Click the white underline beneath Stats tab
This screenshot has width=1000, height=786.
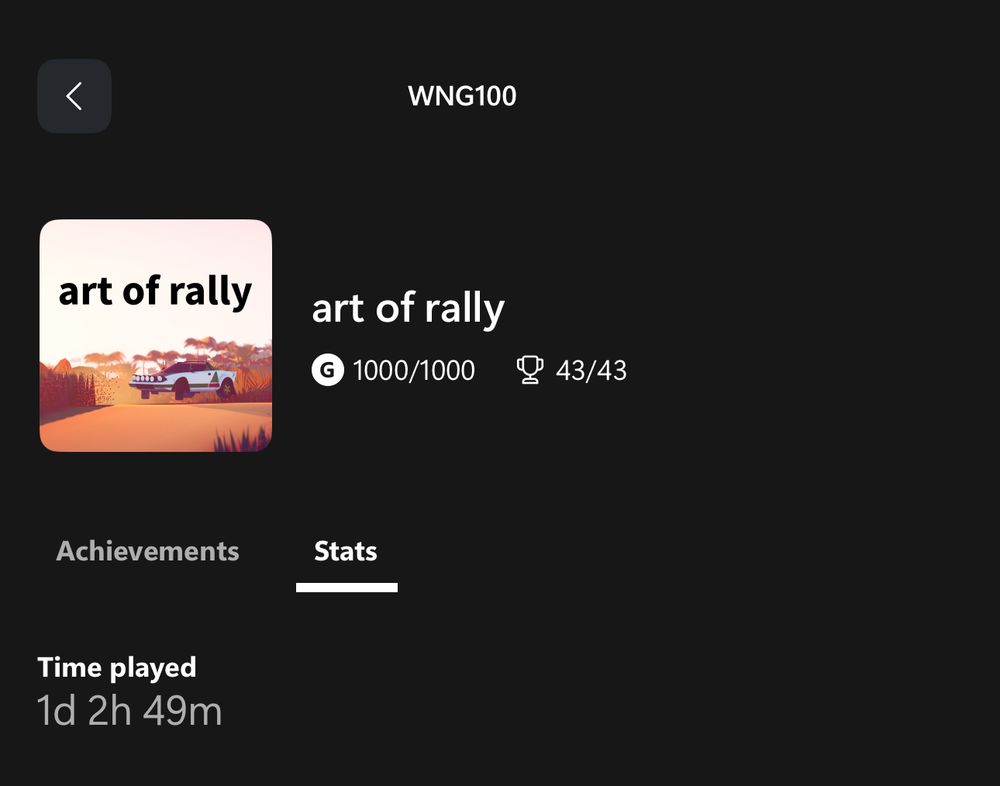pyautogui.click(x=347, y=588)
